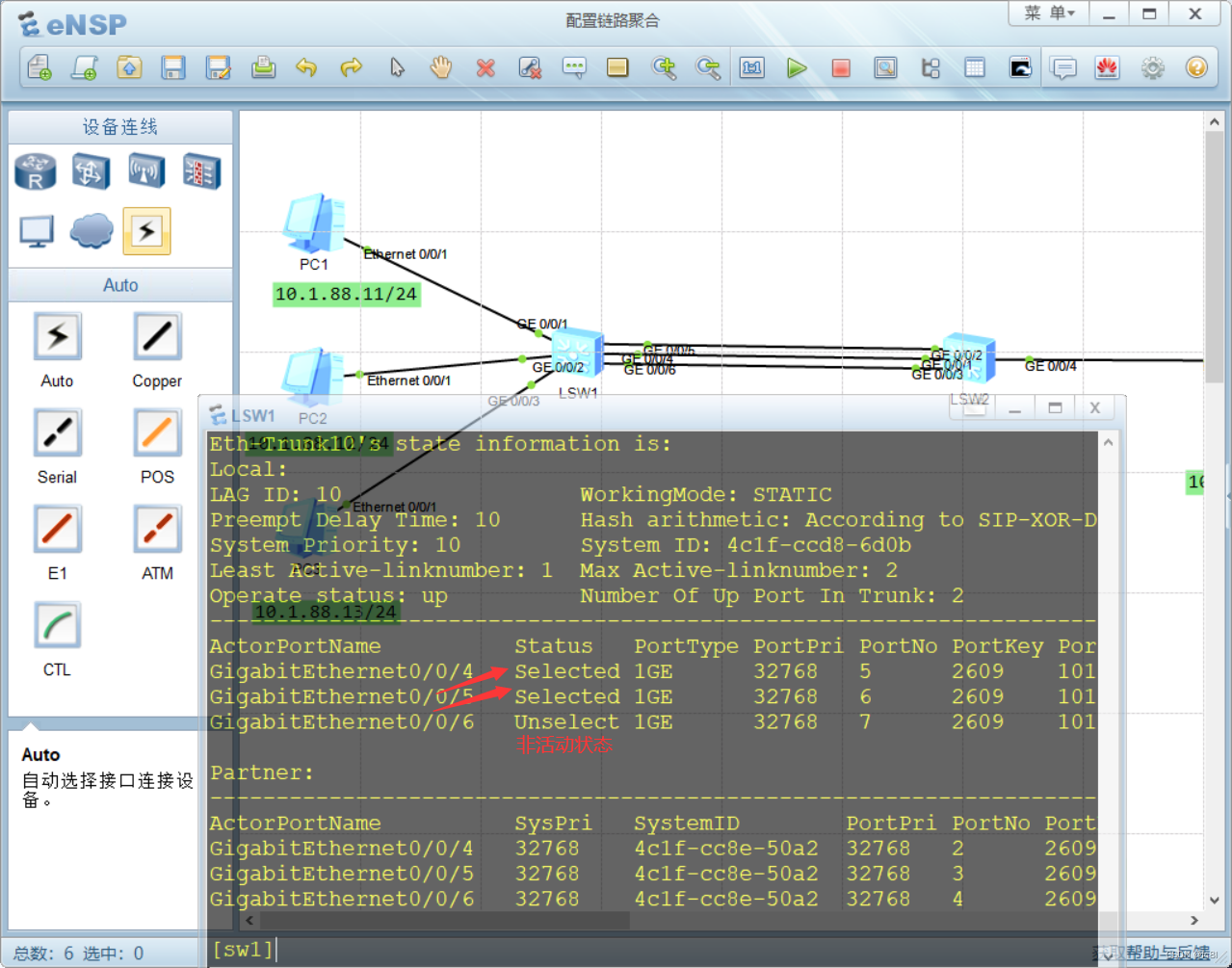Open the 菜单 dropdown menu
1232x968 pixels.
[x=1049, y=13]
